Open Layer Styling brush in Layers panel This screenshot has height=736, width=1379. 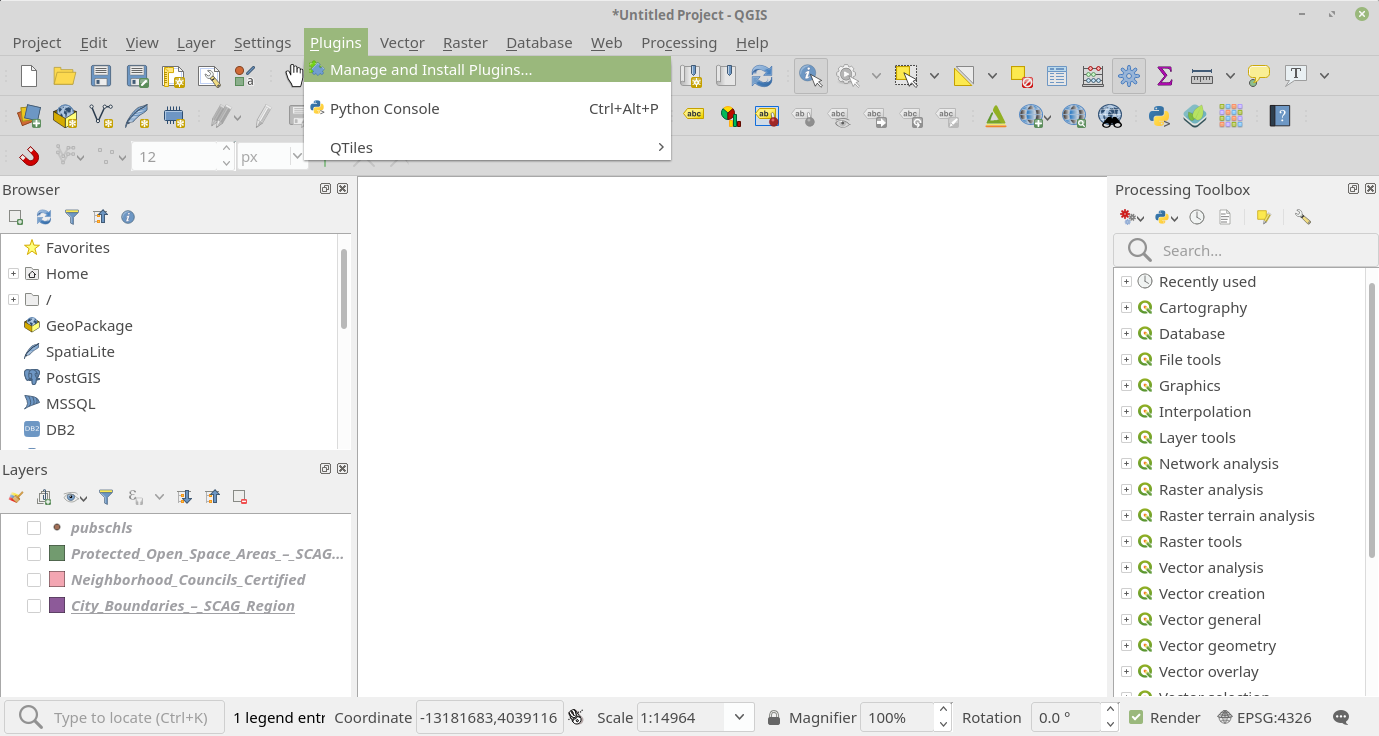16,497
